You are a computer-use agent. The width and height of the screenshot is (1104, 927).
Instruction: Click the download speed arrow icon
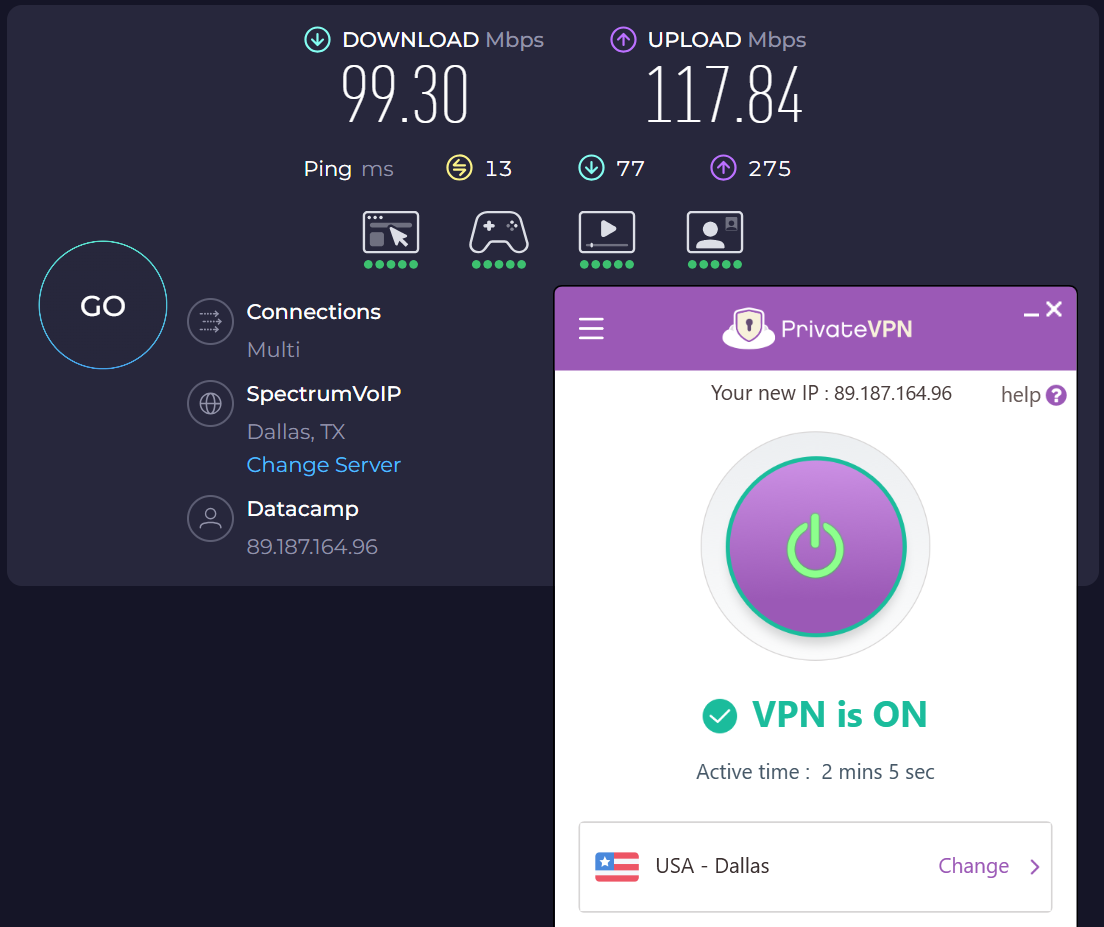click(317, 40)
